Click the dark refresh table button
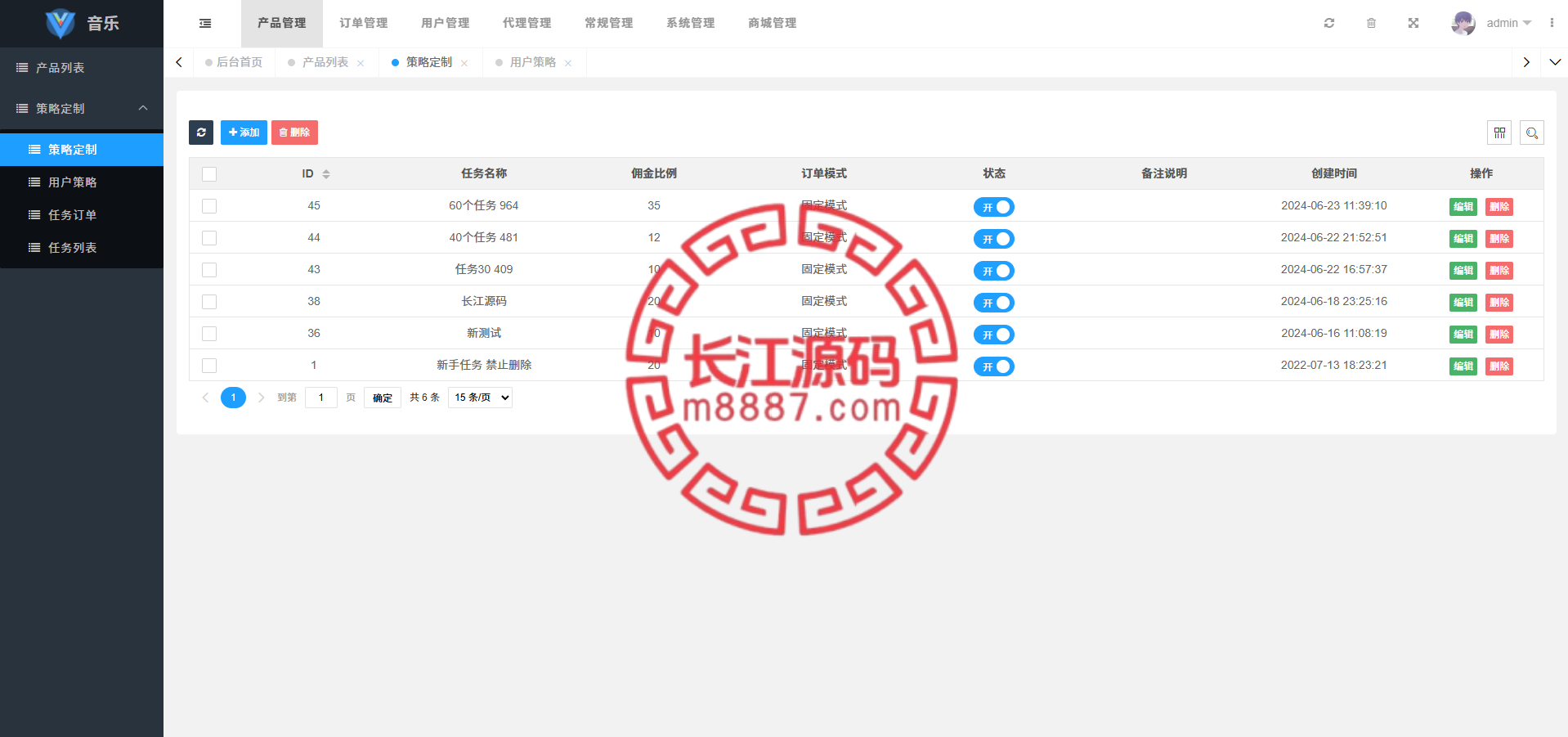 tap(201, 133)
